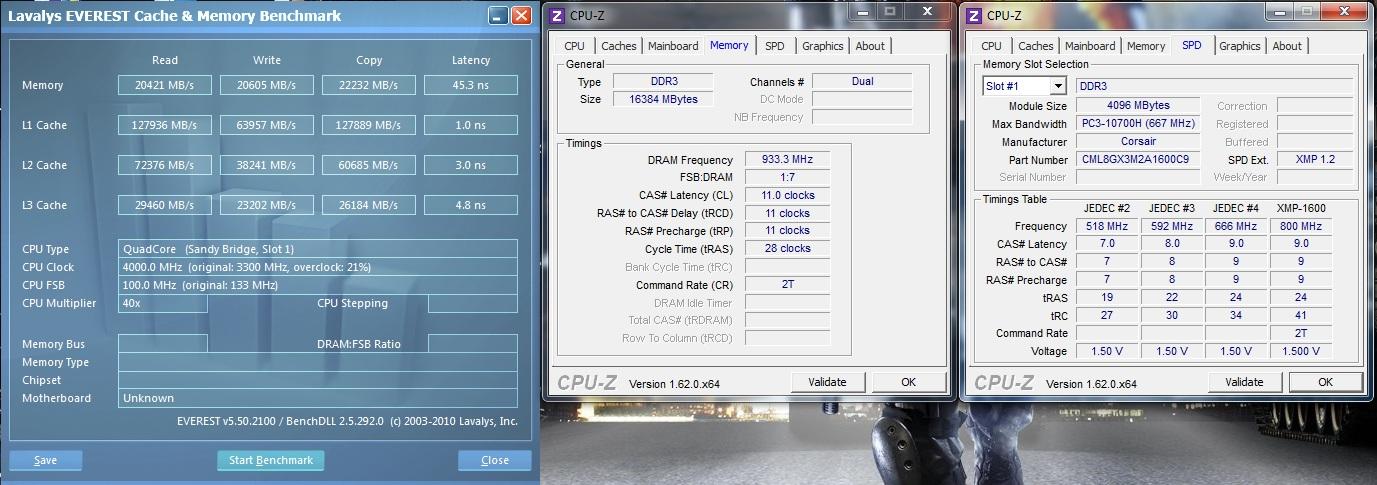
Task: Click XMP-1600 tRC value 41
Action: pyautogui.click(x=1301, y=315)
